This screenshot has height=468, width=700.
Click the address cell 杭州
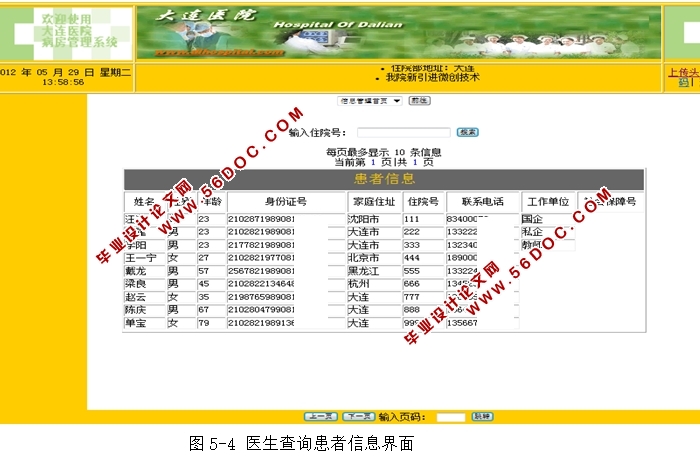pos(358,284)
